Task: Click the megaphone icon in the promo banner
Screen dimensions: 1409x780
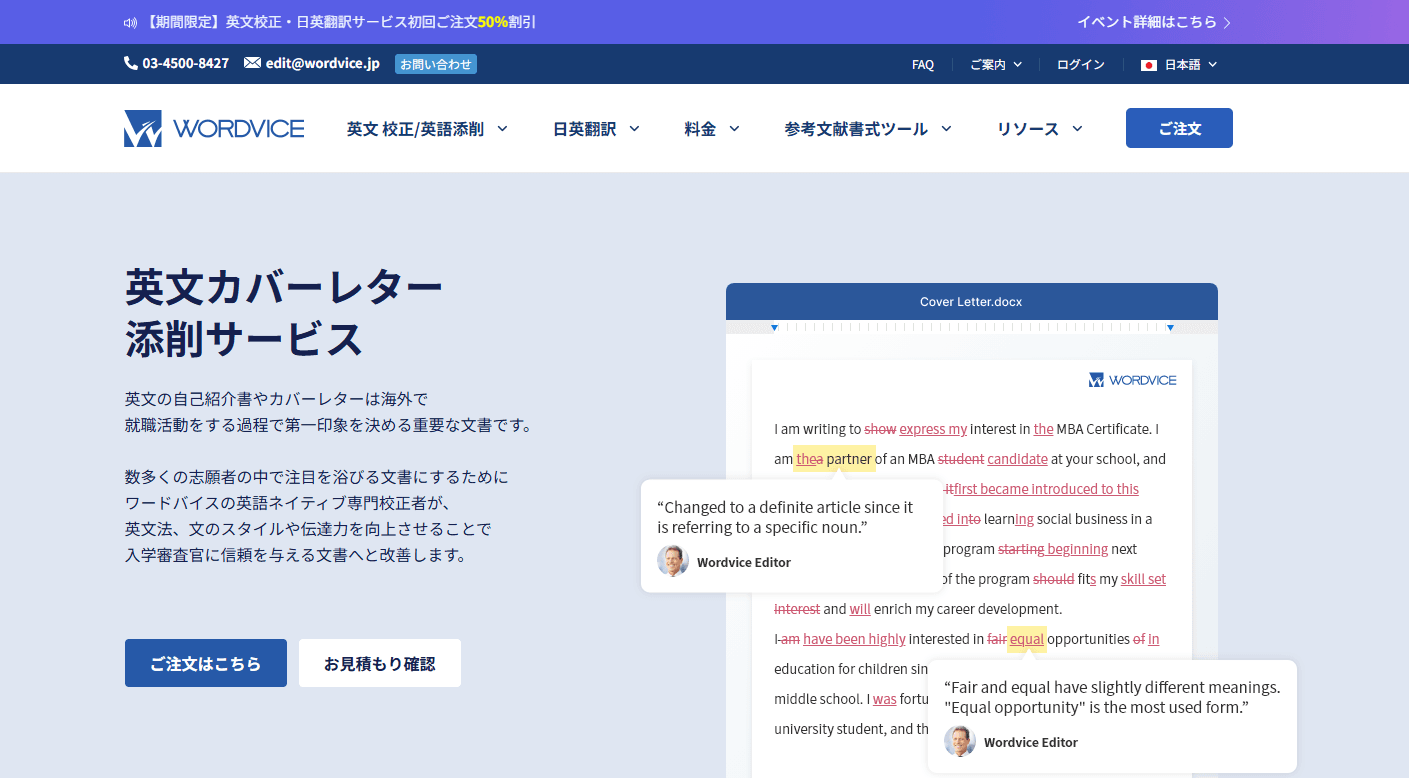Action: (130, 22)
